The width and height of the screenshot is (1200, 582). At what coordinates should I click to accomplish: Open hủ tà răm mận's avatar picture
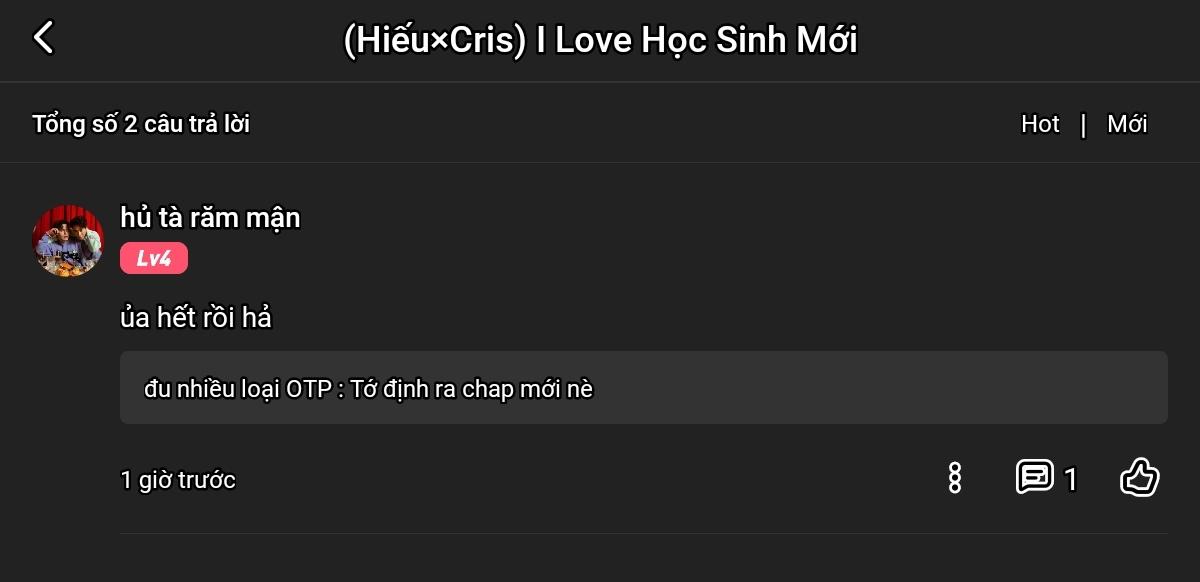coord(68,240)
